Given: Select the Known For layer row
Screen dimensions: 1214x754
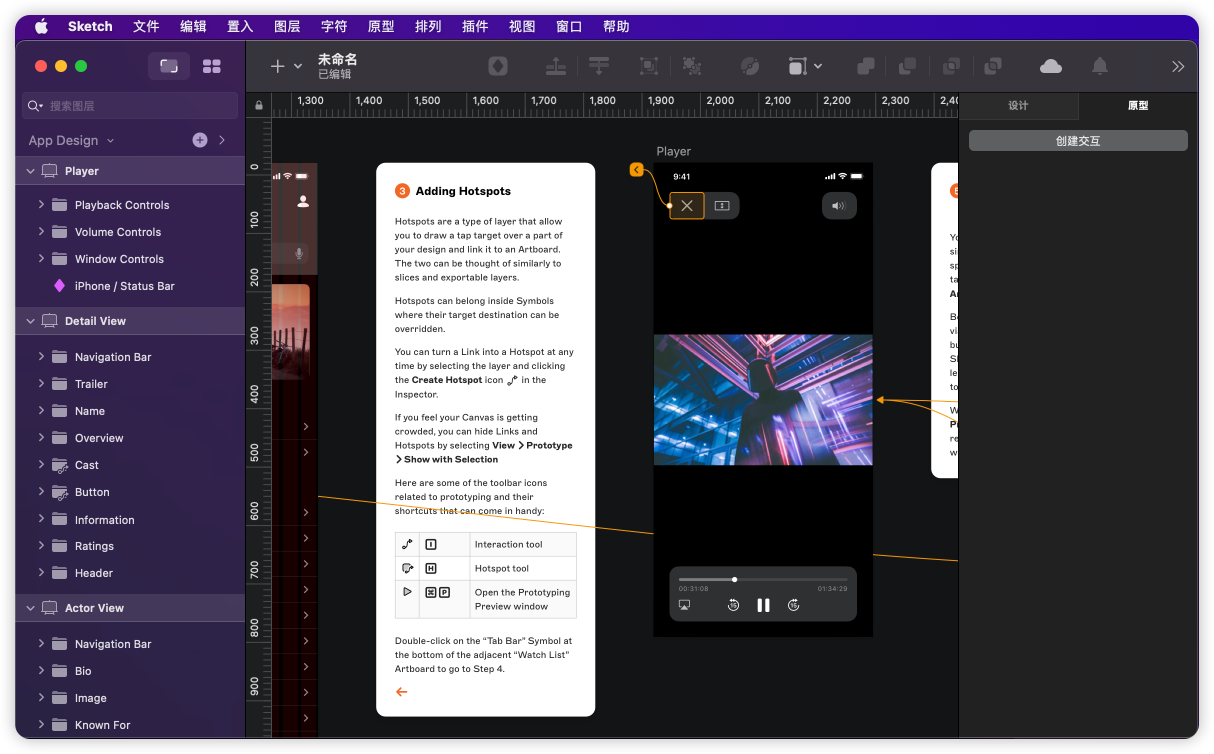Looking at the screenshot, I should (x=130, y=725).
